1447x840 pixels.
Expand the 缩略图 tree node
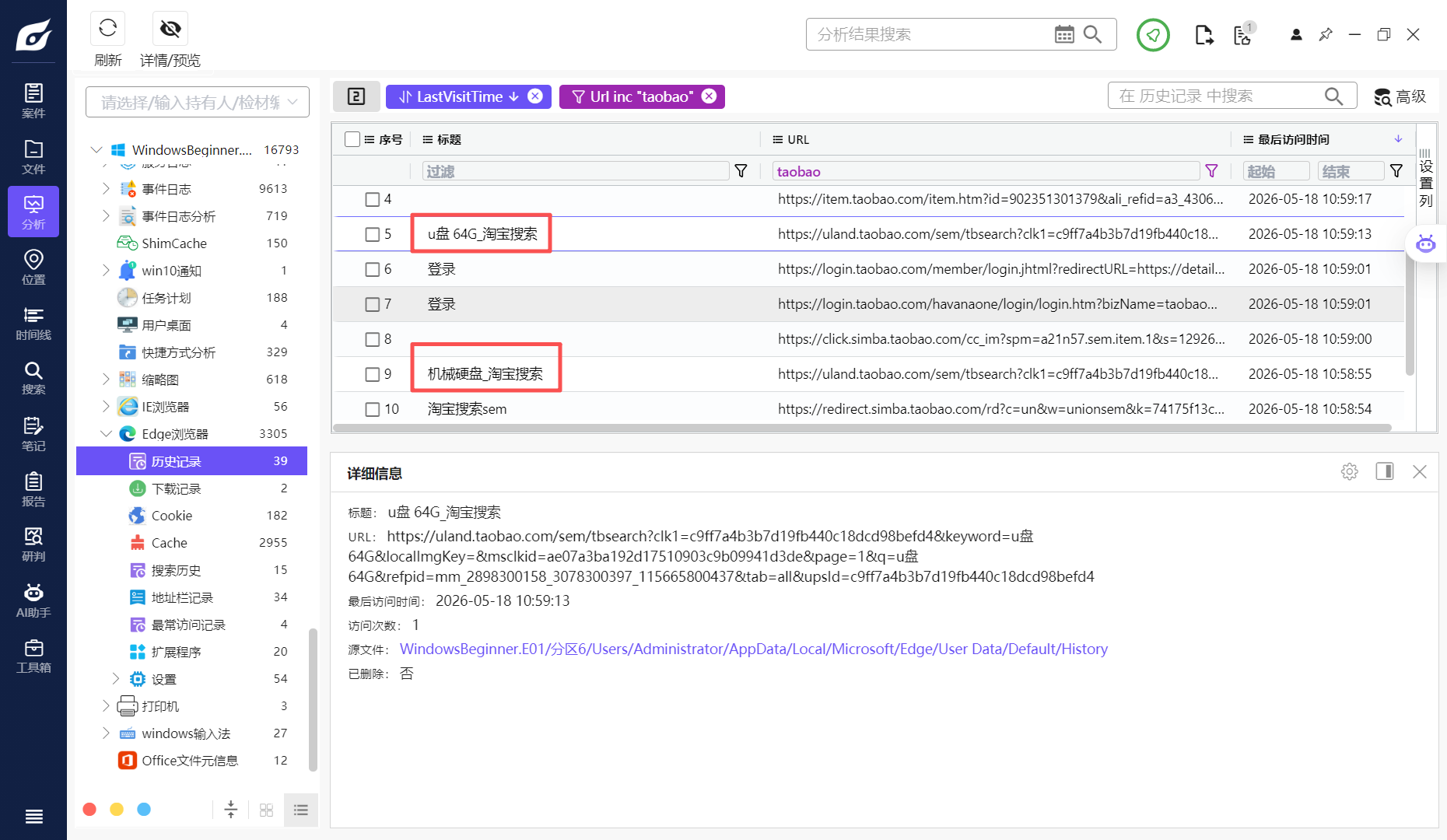click(x=106, y=379)
